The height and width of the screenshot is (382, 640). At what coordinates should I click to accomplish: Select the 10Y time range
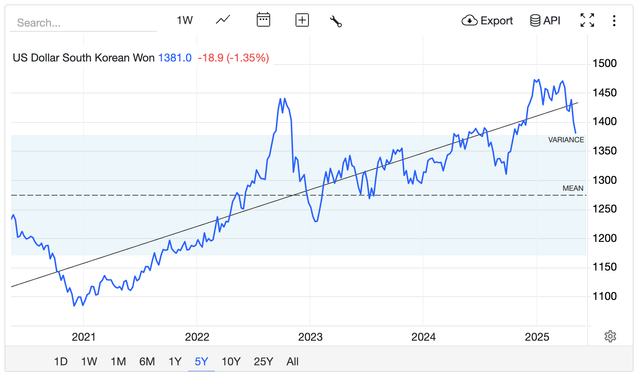click(x=231, y=362)
